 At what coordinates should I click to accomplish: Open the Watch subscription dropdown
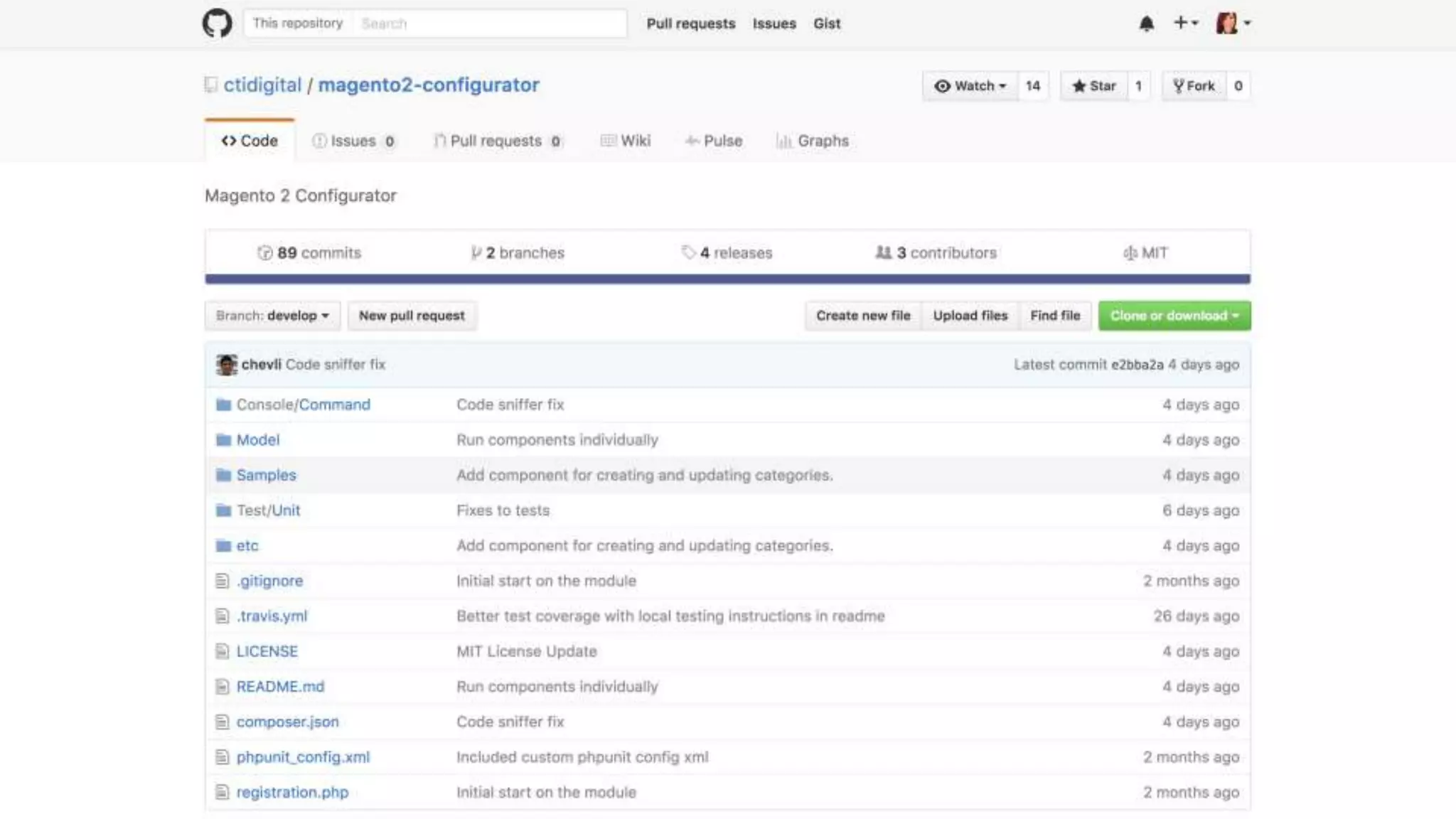coord(970,86)
